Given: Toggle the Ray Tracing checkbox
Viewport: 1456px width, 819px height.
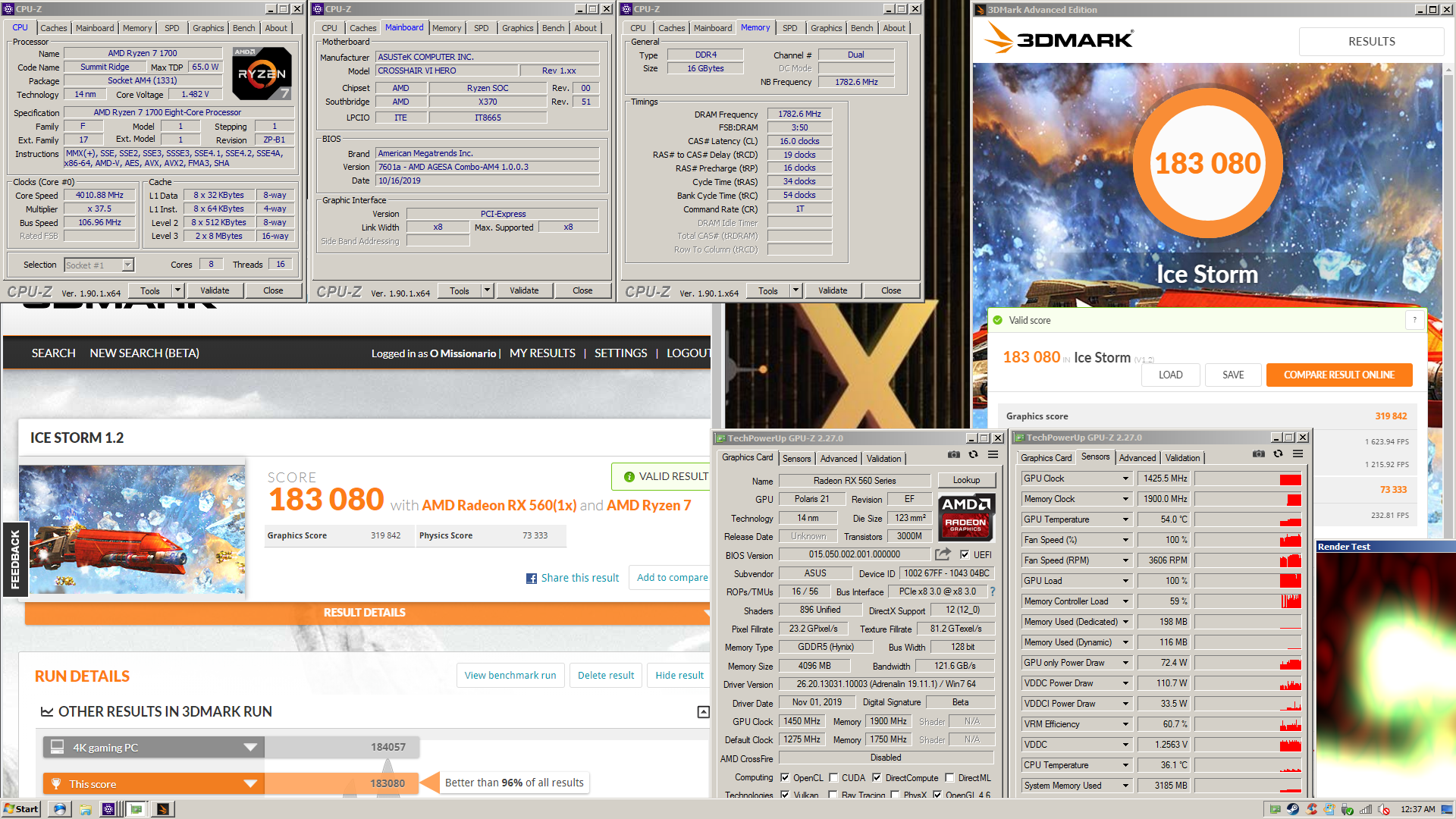Looking at the screenshot, I should pyautogui.click(x=833, y=795).
